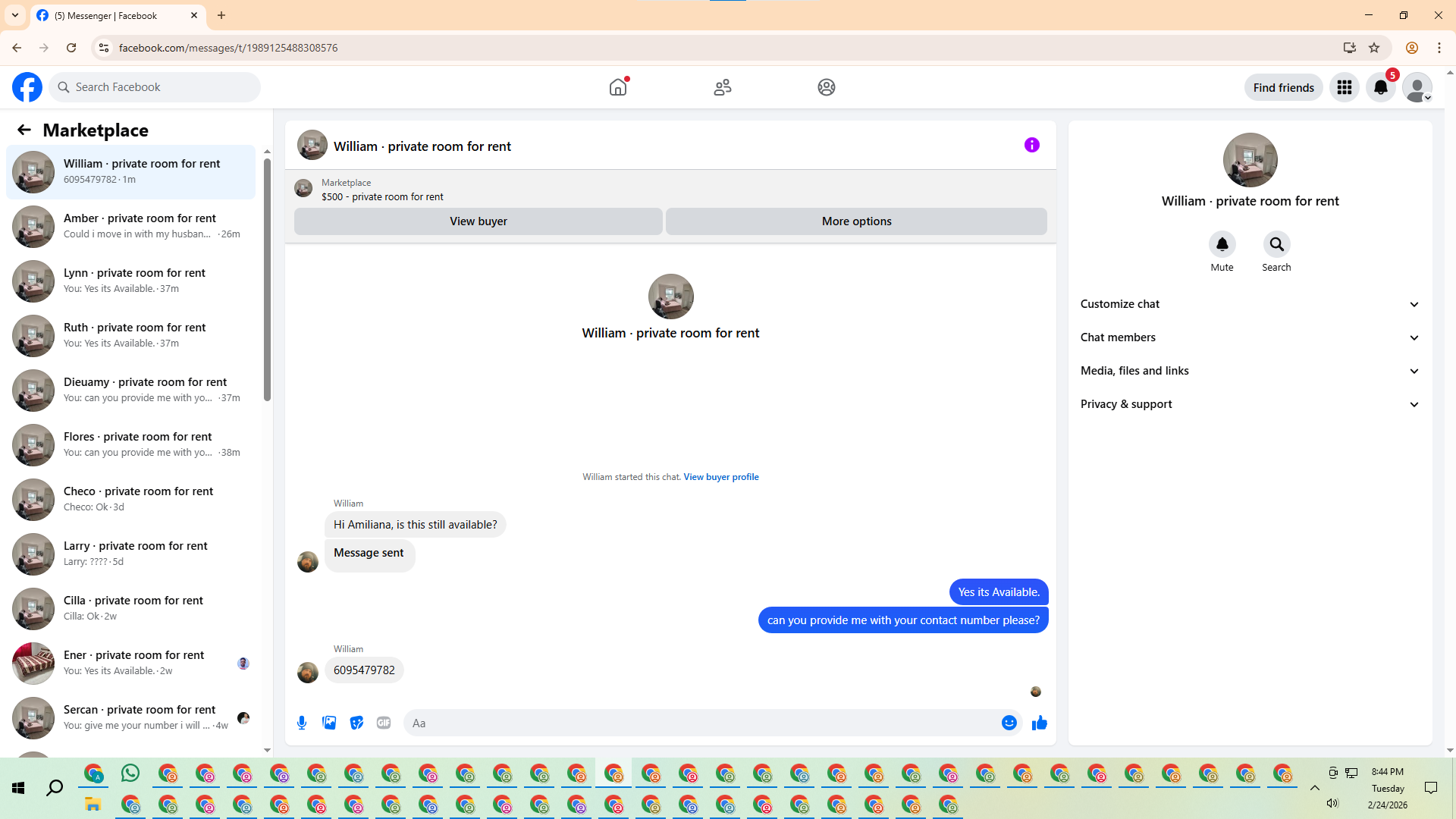This screenshot has height=819, width=1456.
Task: Open the View buyer profile link
Action: pyautogui.click(x=720, y=477)
